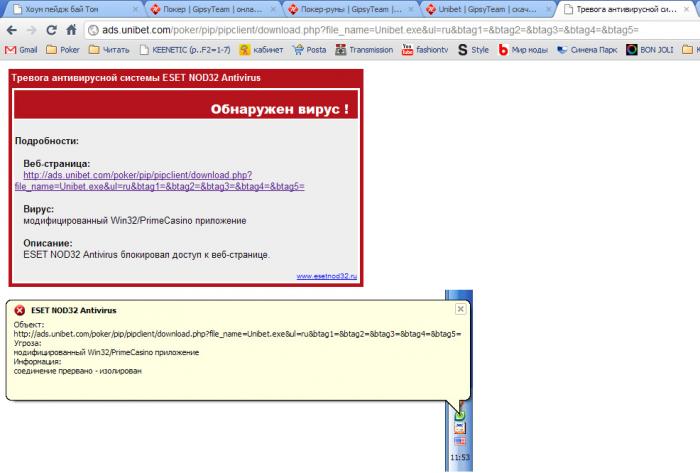Open the www.esetnod32.ru link
Viewport: 700px width, 473px height.
pyautogui.click(x=327, y=276)
